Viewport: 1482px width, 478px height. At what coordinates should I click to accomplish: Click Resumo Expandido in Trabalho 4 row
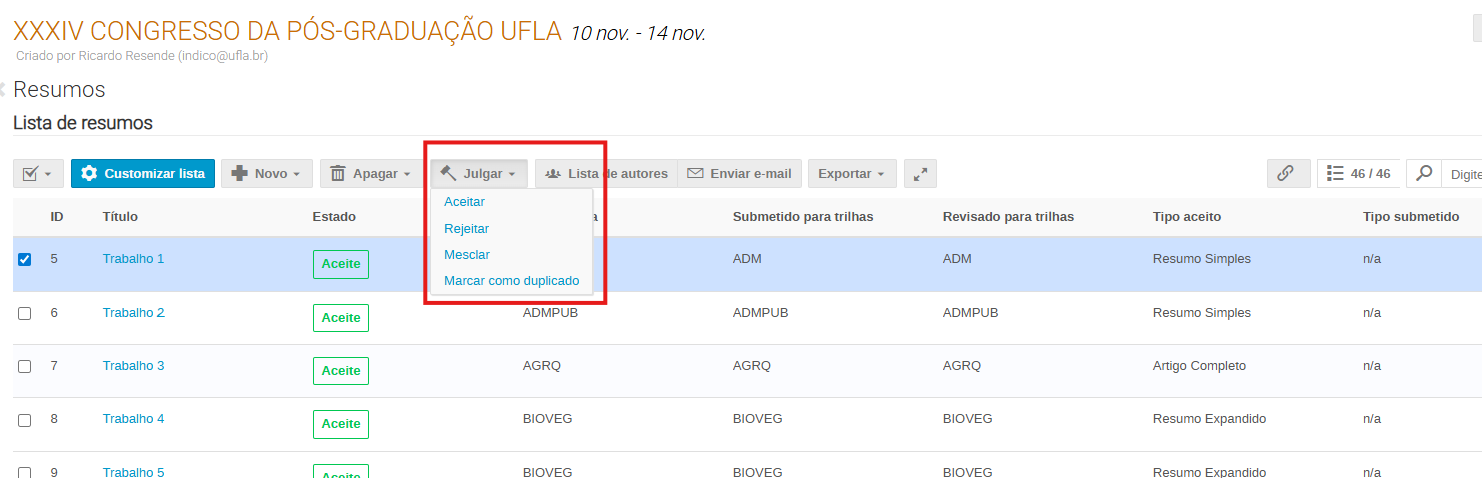pos(1209,419)
